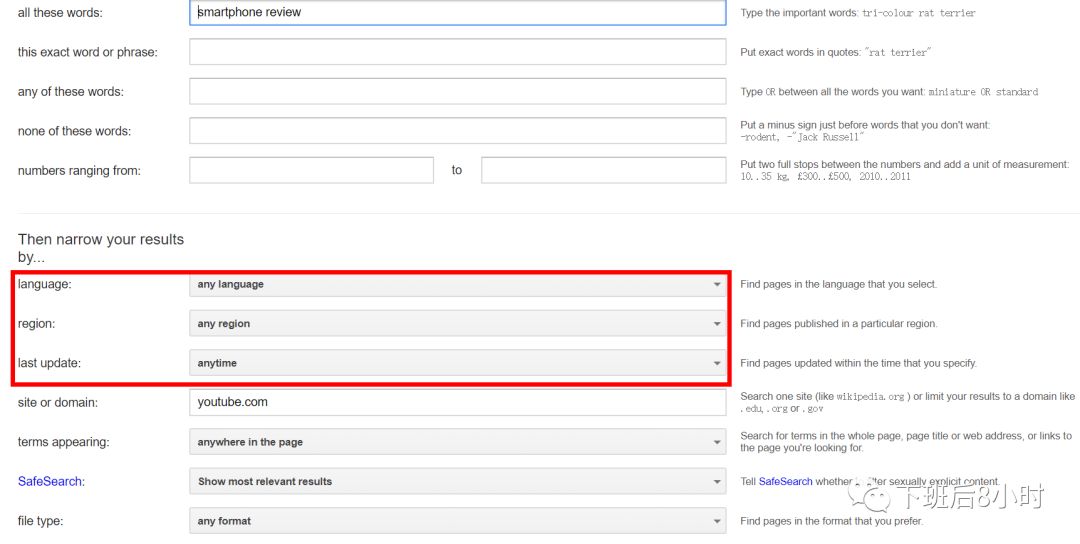This screenshot has width=1080, height=544.
Task: Click the 'all these words' search field
Action: (x=457, y=13)
